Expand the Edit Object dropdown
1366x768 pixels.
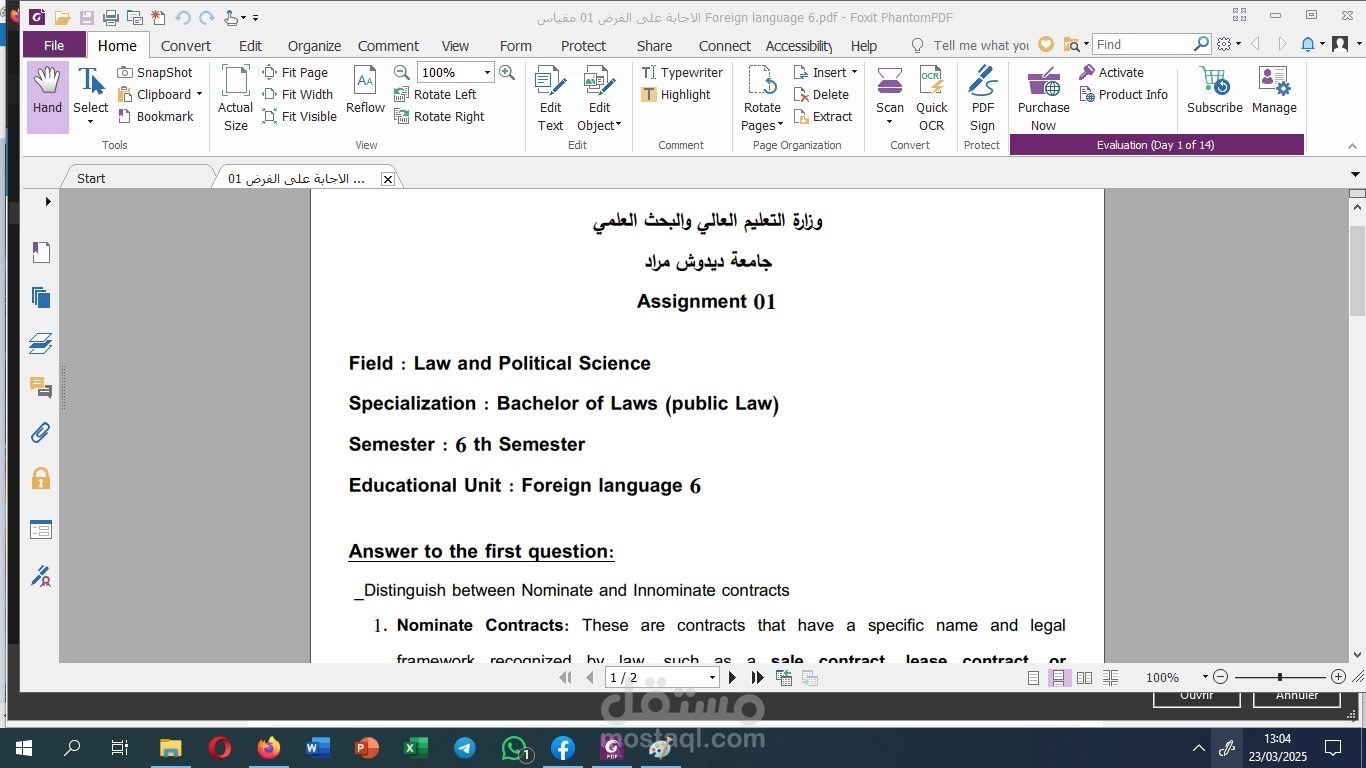(618, 125)
